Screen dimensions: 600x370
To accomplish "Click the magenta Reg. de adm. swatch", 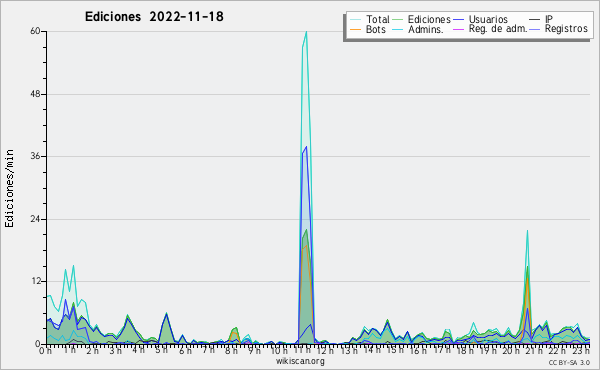I will [x=458, y=29].
